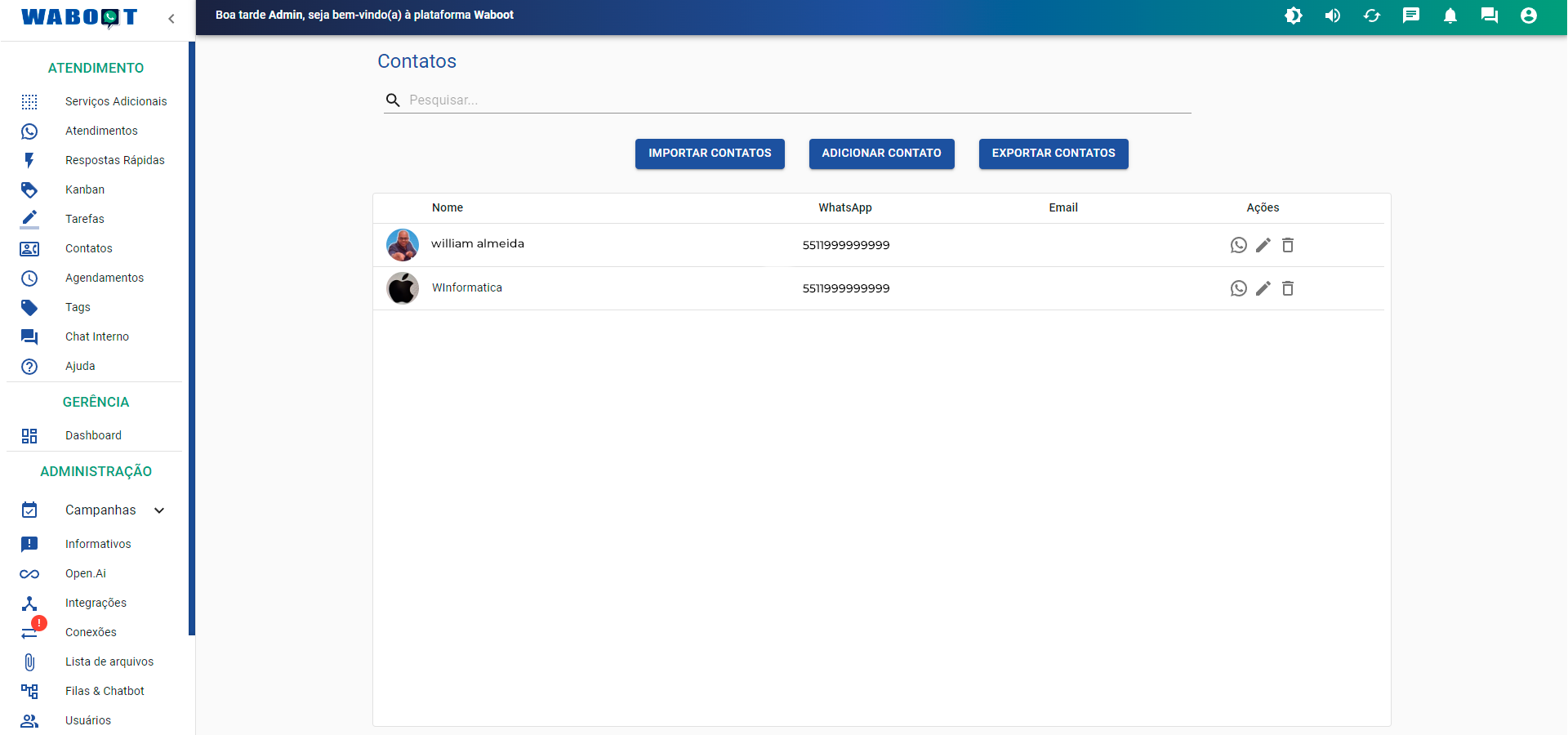Image resolution: width=1568 pixels, height=735 pixels.
Task: Open WhatsApp chat for william almeida
Action: pyautogui.click(x=1239, y=245)
